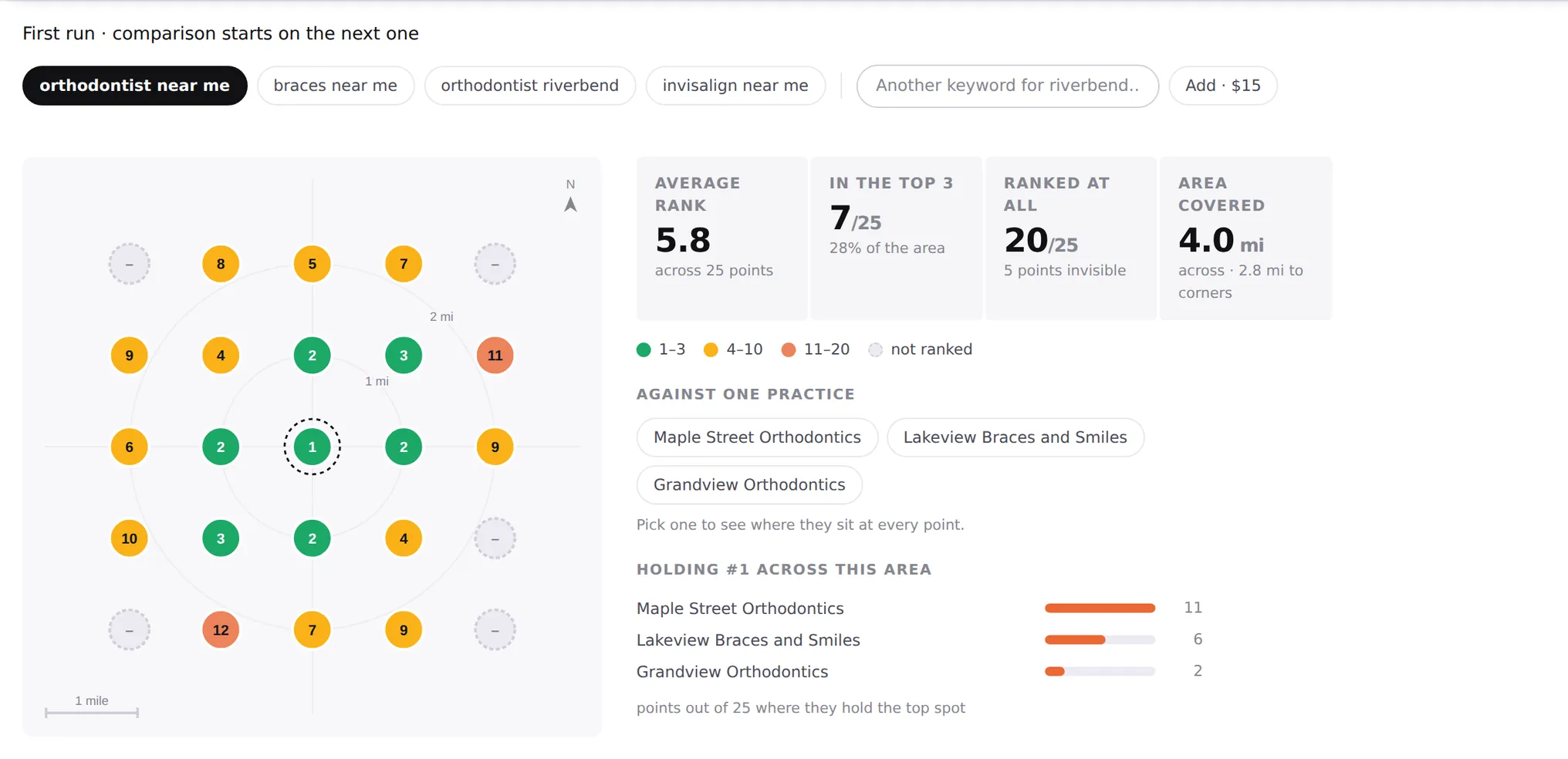1568x759 pixels.
Task: Click the yellow grid point ranked 5
Action: point(312,264)
